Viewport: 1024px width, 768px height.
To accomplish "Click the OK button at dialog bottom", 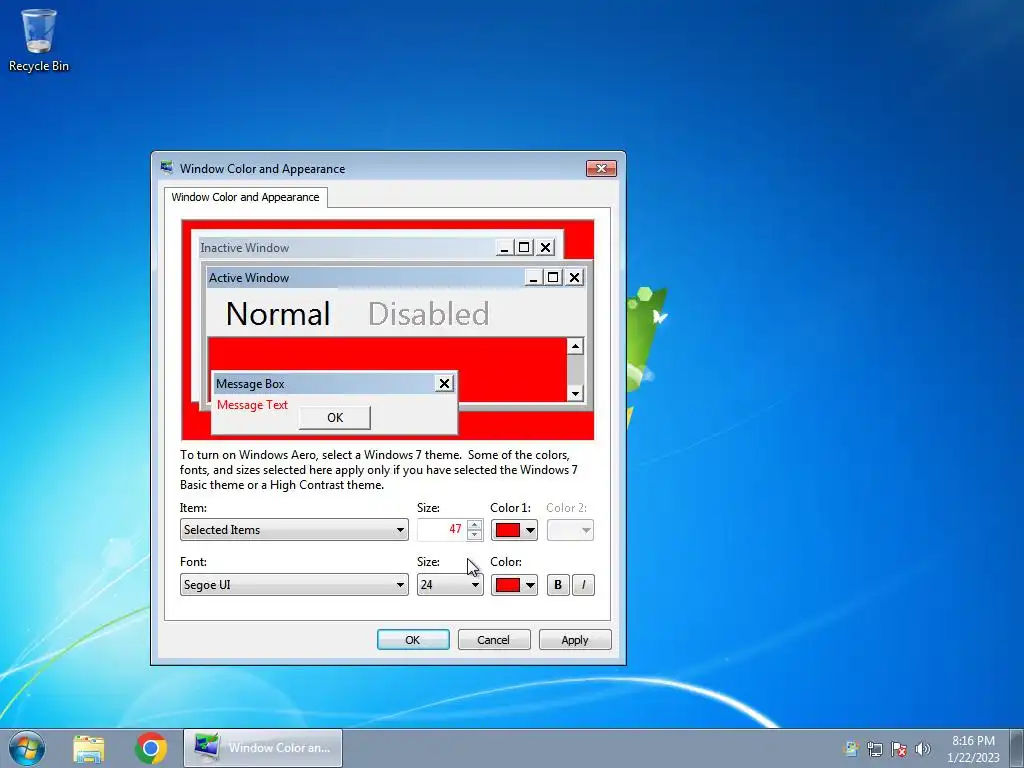I will click(x=413, y=640).
